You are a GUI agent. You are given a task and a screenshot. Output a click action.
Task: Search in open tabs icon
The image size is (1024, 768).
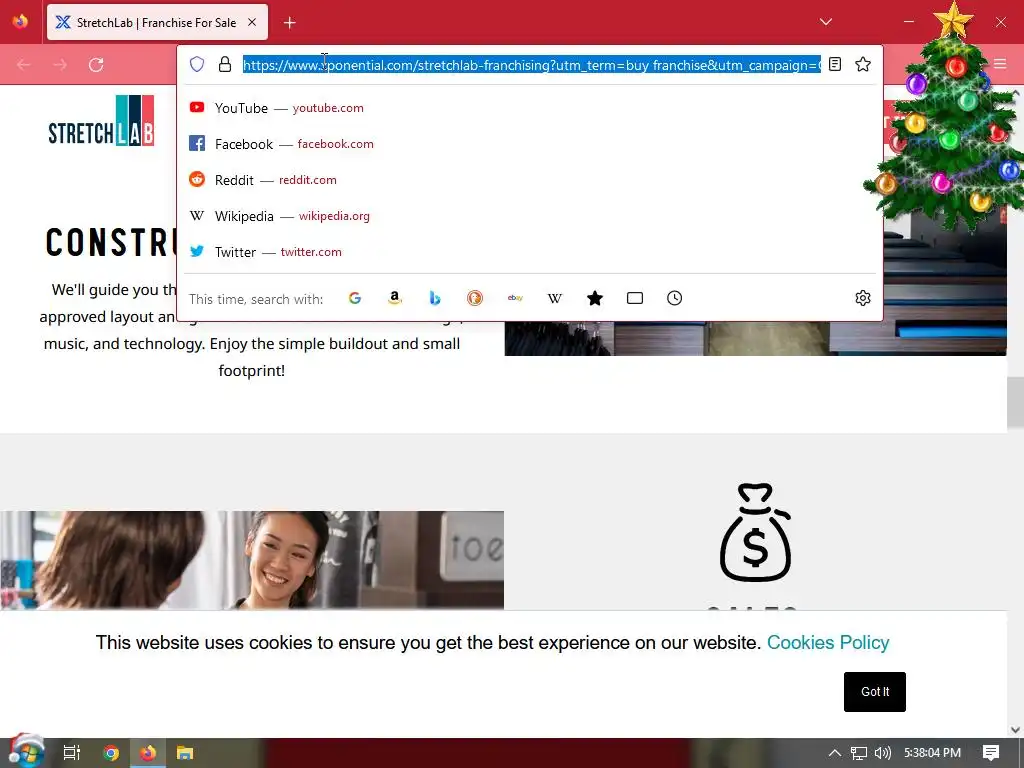point(635,298)
